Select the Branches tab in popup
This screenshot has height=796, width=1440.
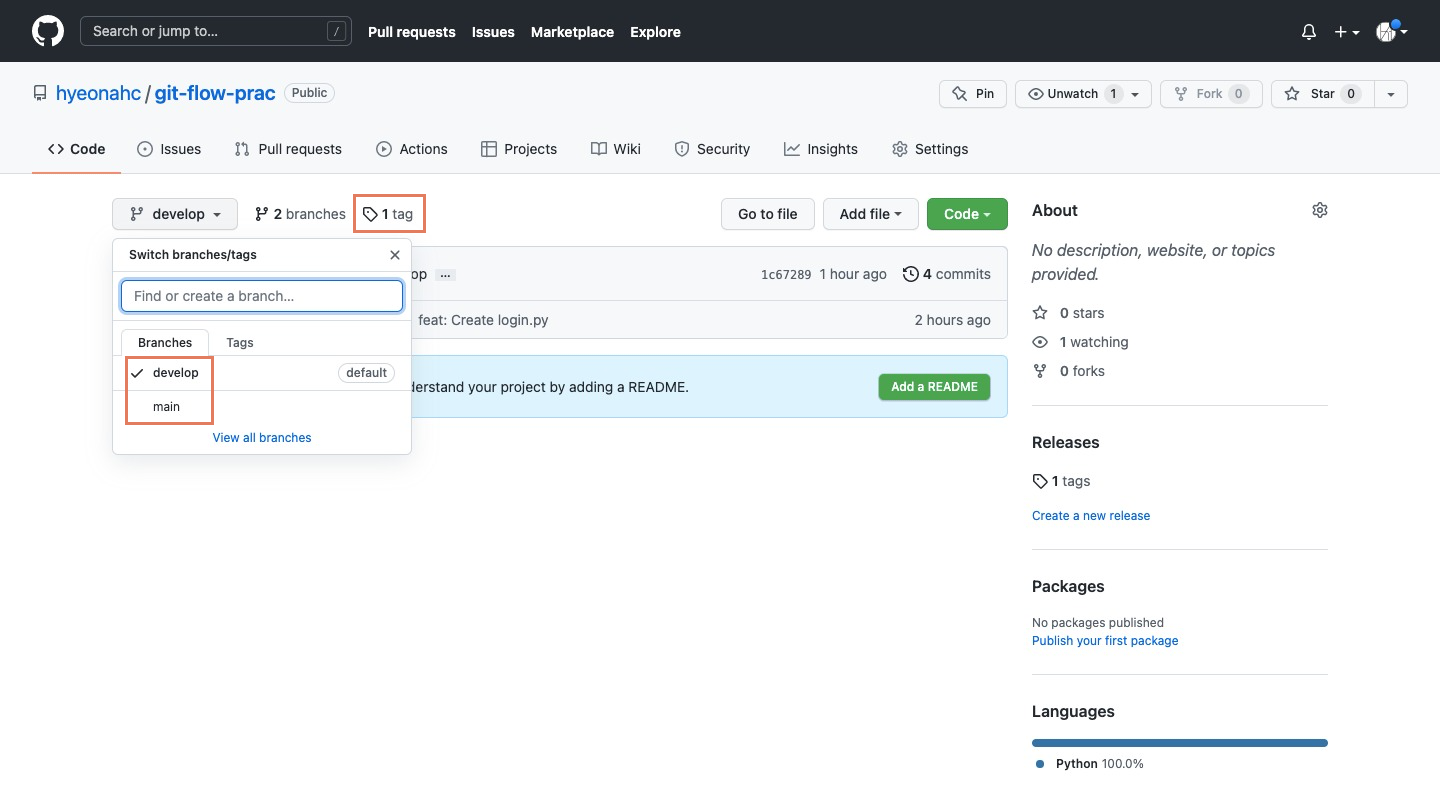tap(165, 342)
